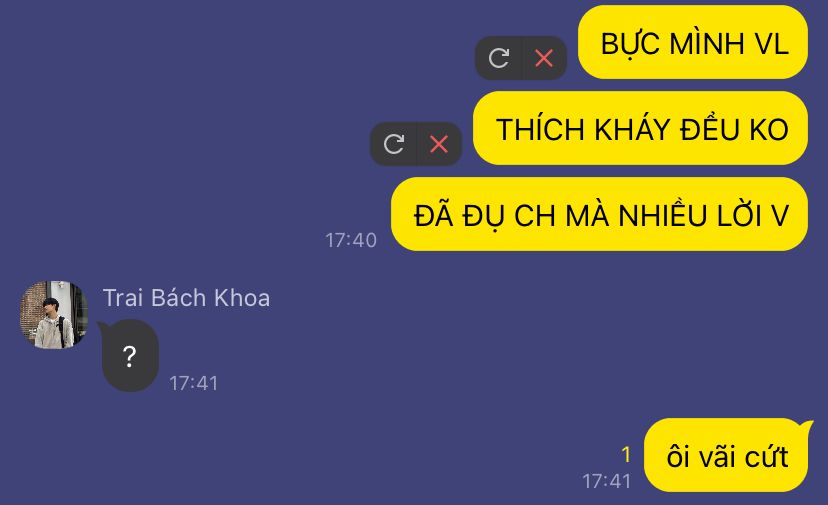
Task: Remove failed "THÍCH KHÁY ĐỂU KO" with red X
Action: point(439,144)
